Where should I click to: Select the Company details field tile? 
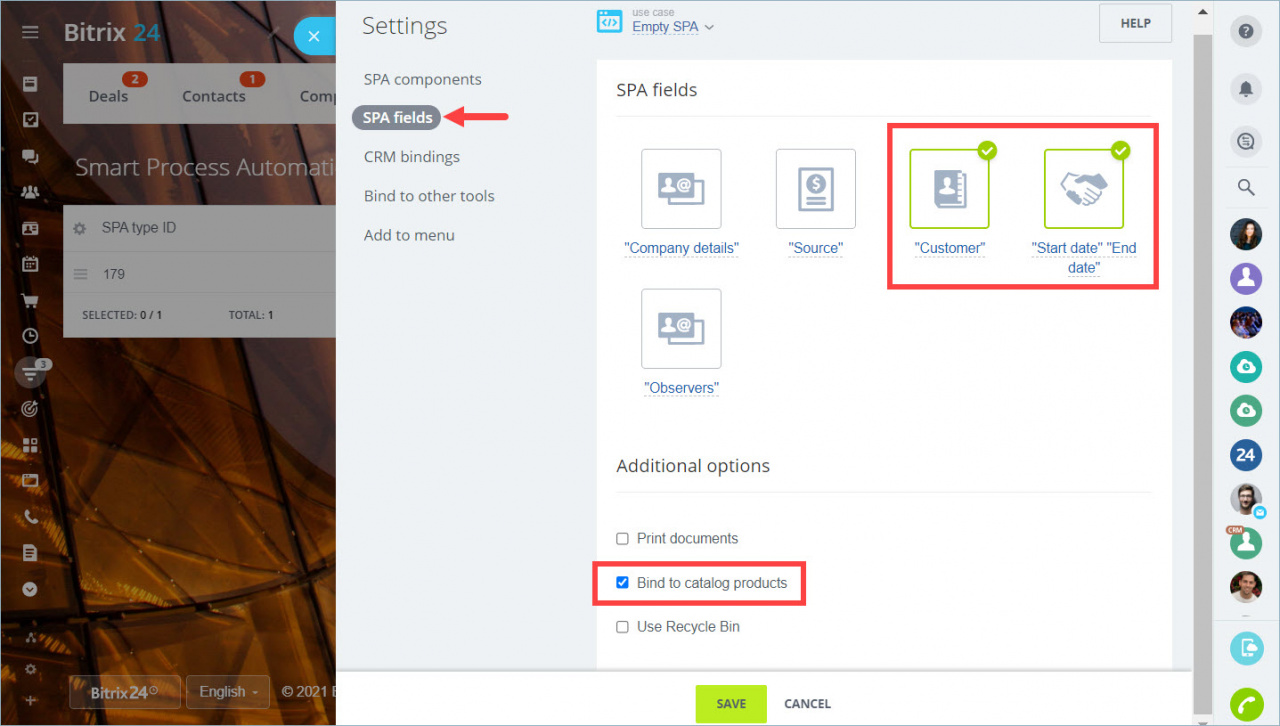[681, 189]
